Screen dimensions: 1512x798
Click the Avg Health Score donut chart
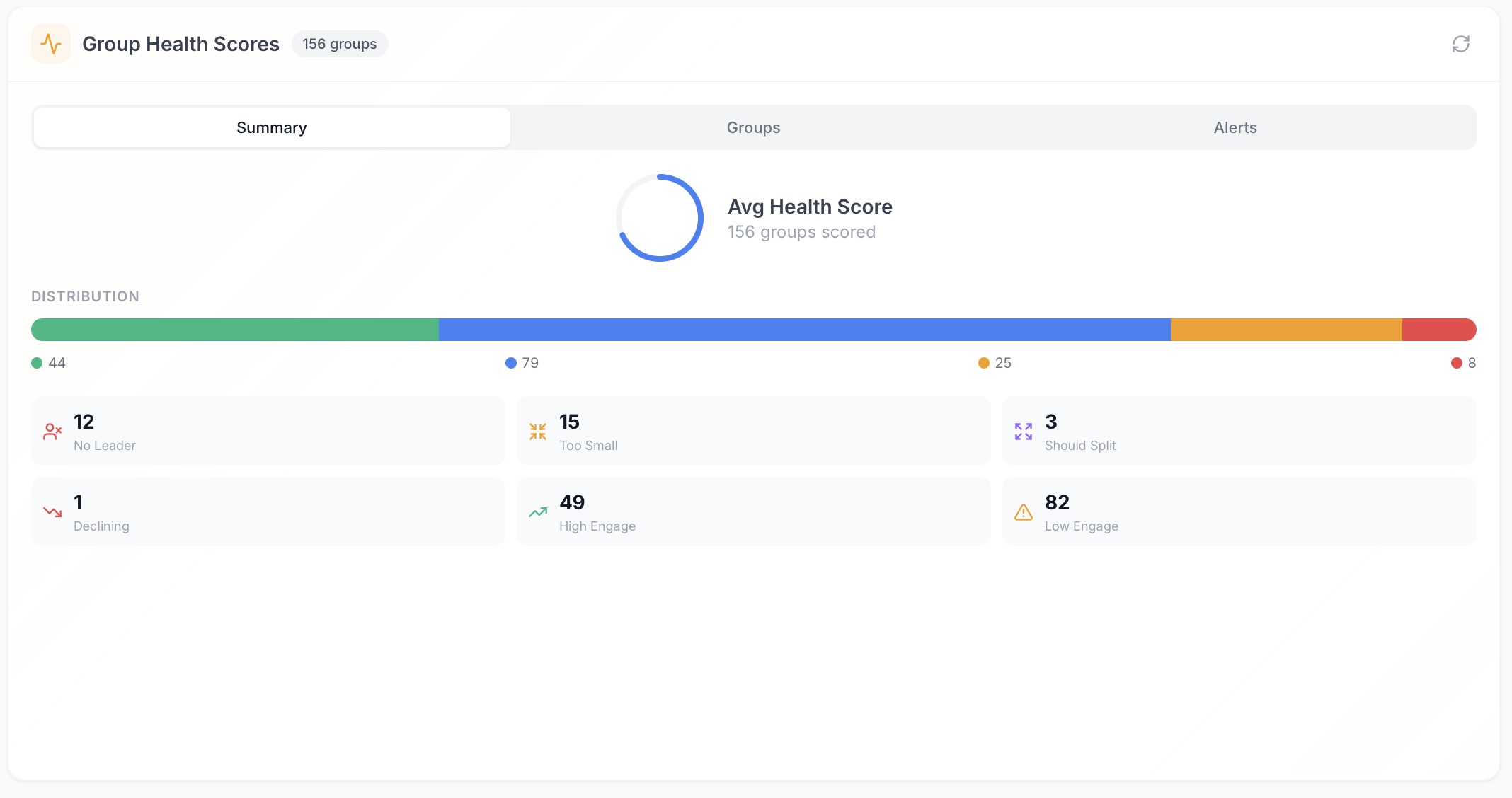point(660,218)
